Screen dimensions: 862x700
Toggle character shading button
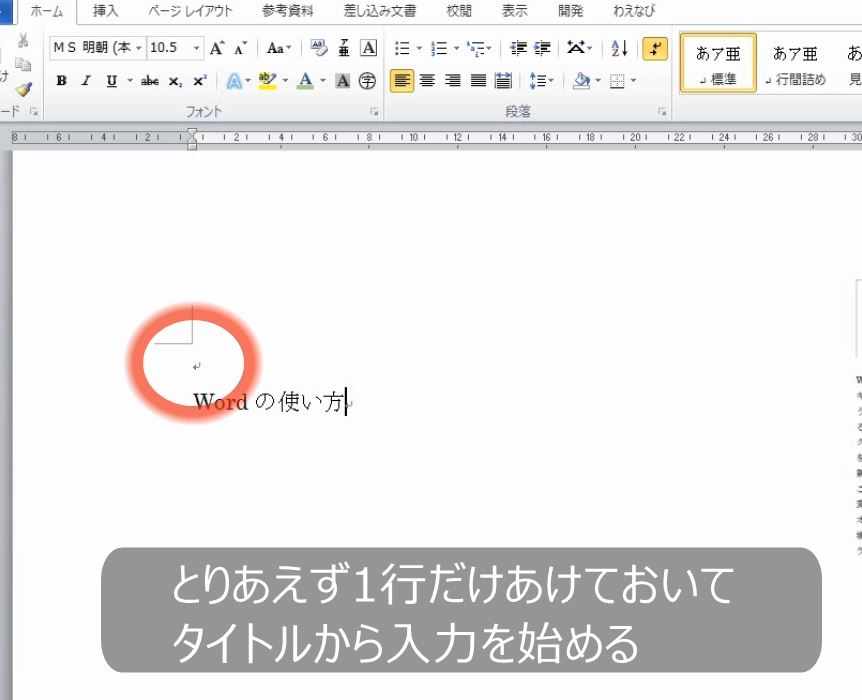point(342,81)
